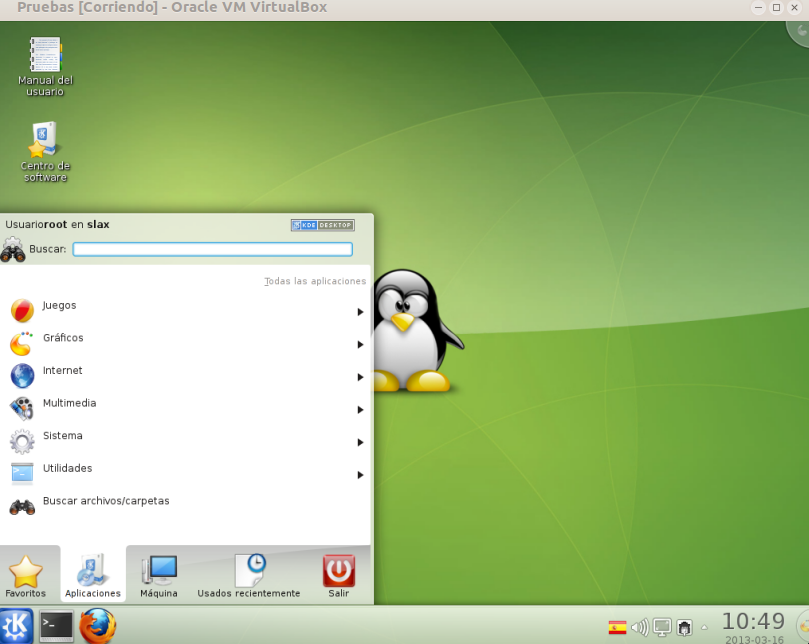This screenshot has width=809, height=644.
Task: Switch to the Favoritos tab
Action: (28, 574)
